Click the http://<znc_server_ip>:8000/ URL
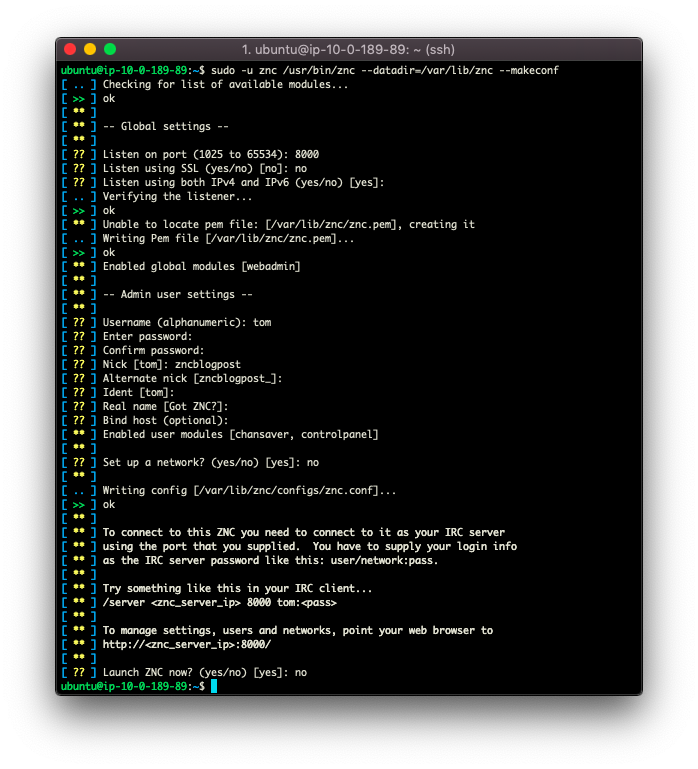698x769 pixels. point(186,644)
